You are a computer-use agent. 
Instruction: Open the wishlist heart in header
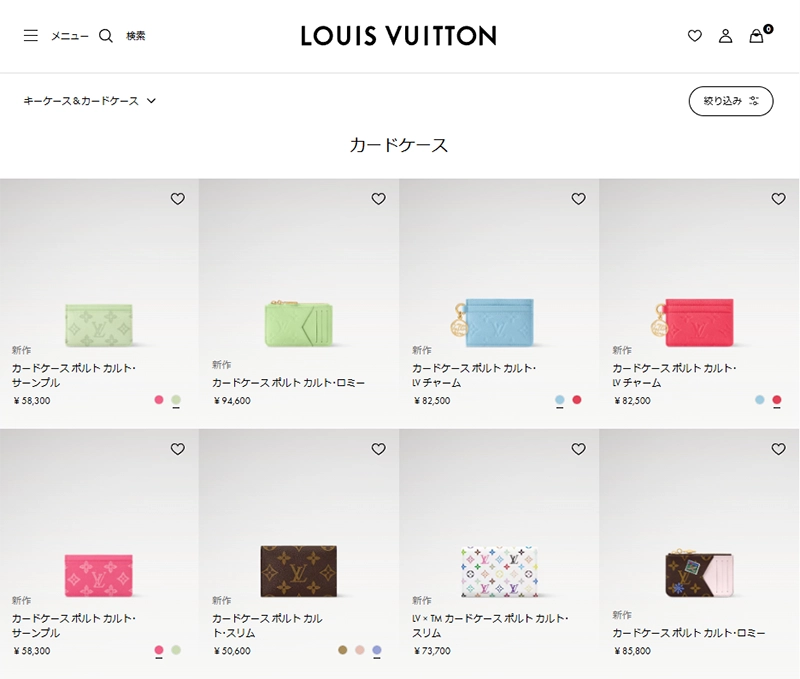[x=695, y=36]
